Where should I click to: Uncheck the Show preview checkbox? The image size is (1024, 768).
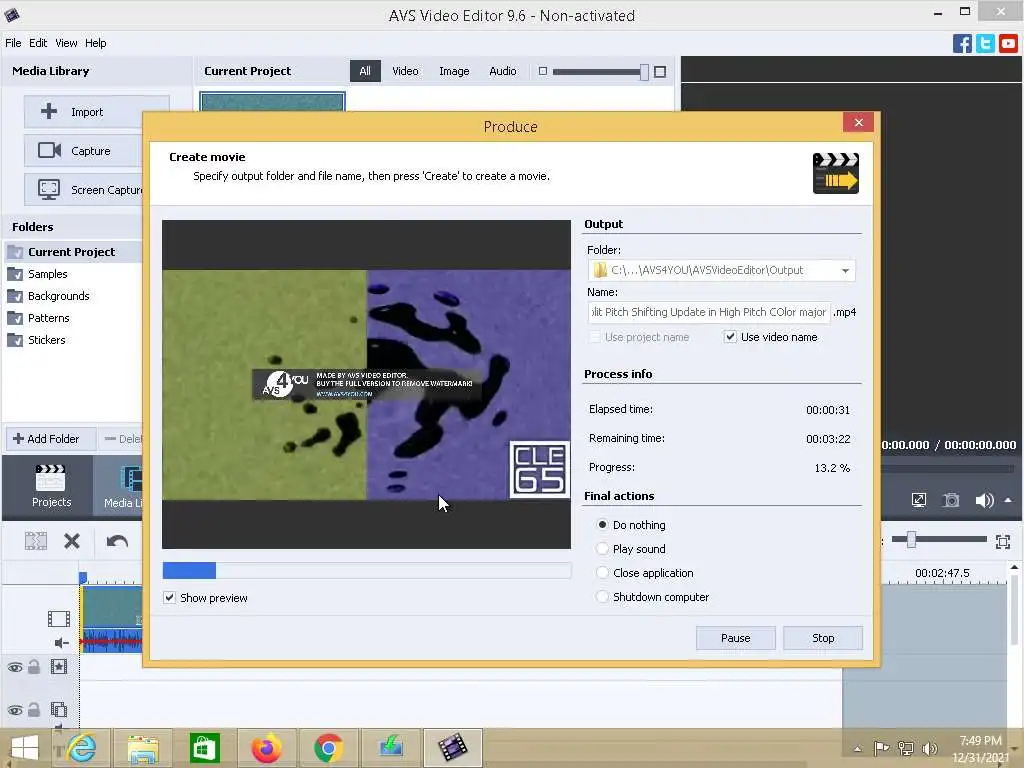pyautogui.click(x=170, y=598)
